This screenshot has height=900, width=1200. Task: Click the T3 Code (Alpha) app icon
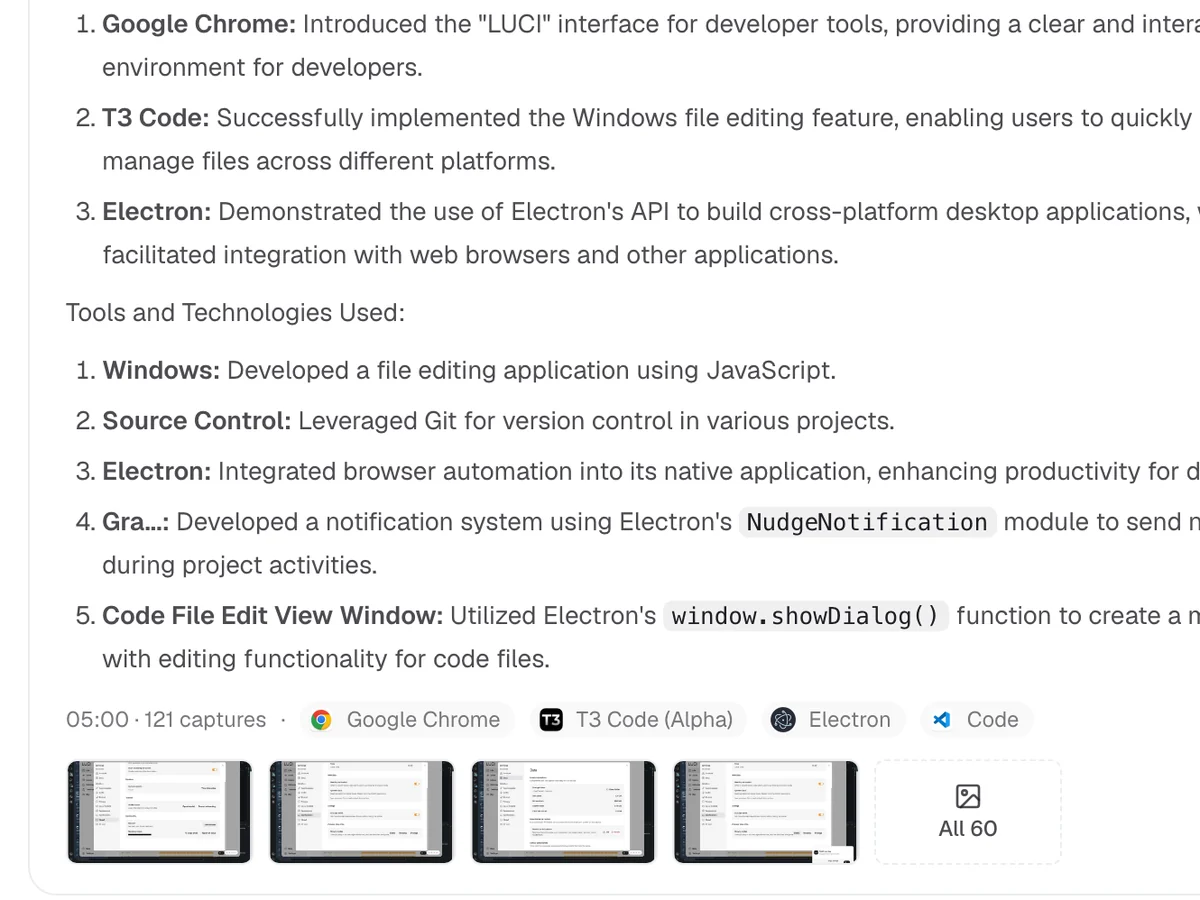pos(551,720)
